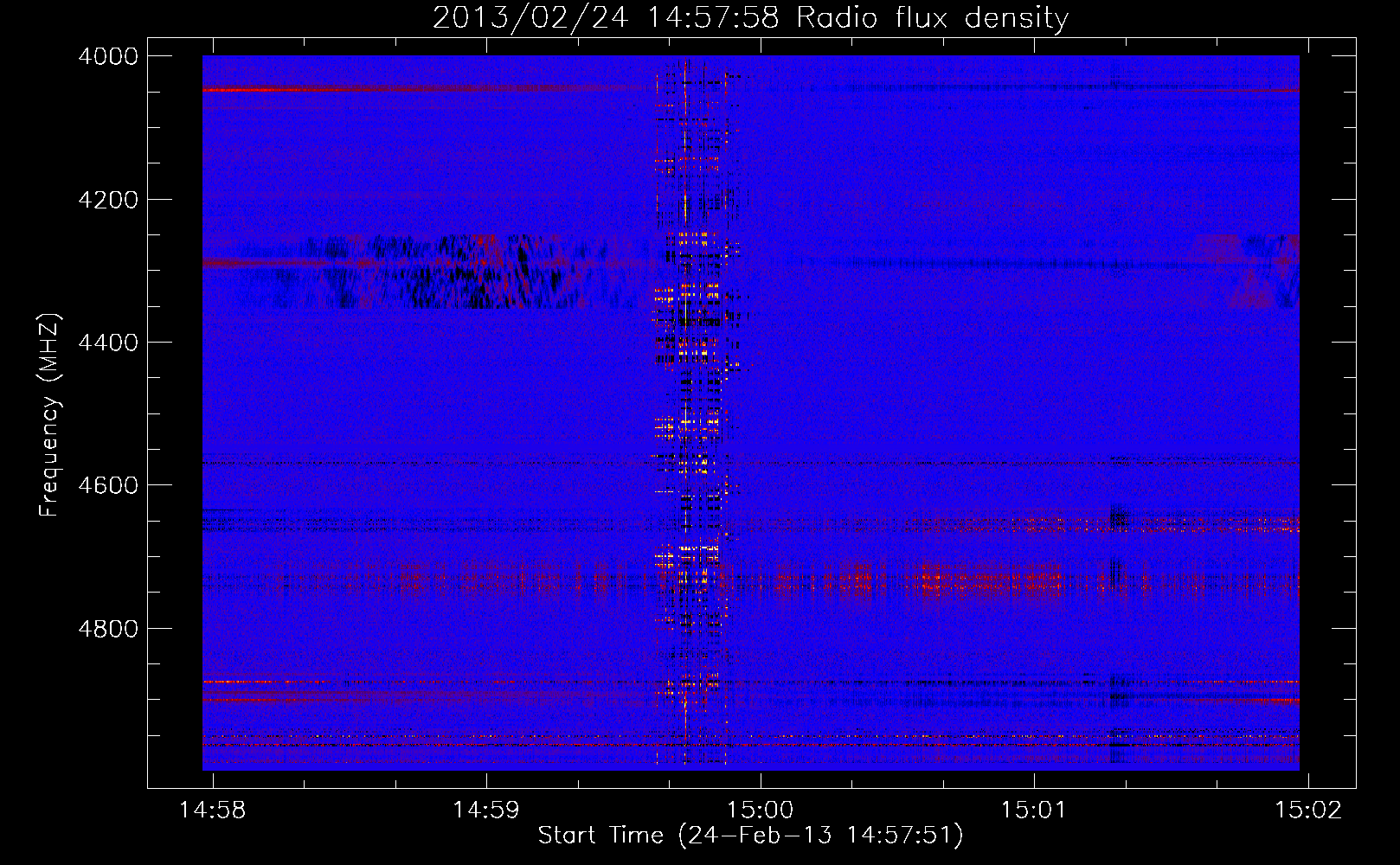The height and width of the screenshot is (865, 1400).
Task: Click the 4600 frequency axis label
Action: (108, 485)
